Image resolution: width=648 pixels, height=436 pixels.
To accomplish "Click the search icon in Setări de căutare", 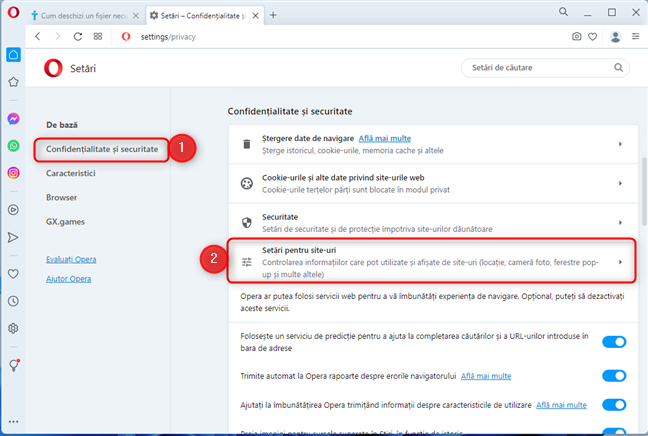I will pos(618,67).
